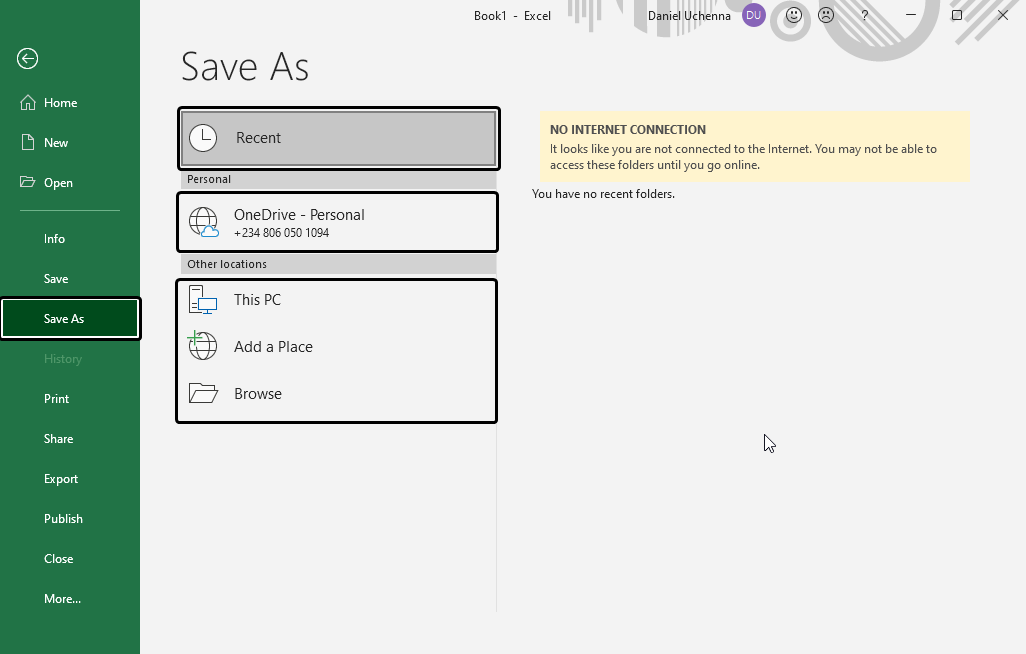Open the Print section
The height and width of the screenshot is (654, 1026).
click(56, 398)
